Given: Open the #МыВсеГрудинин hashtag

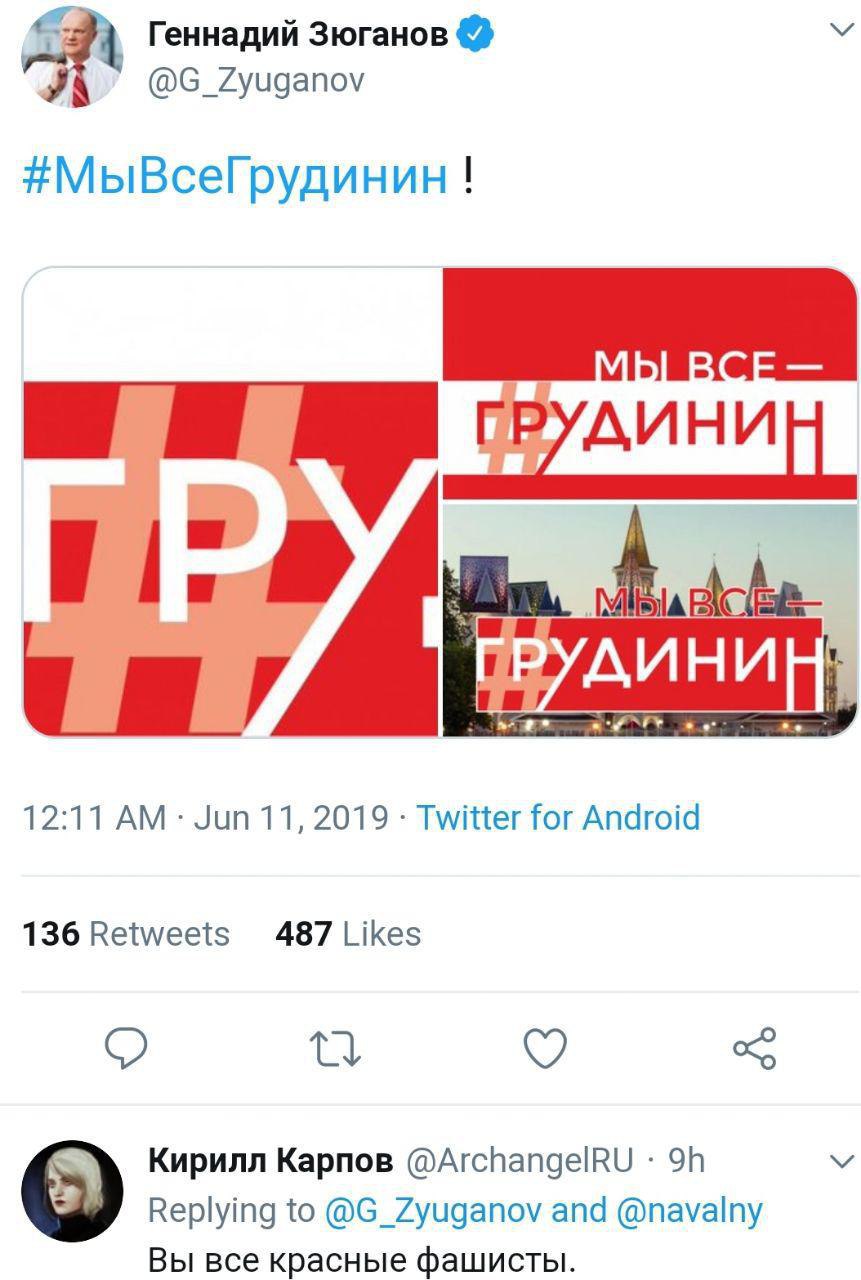Looking at the screenshot, I should tap(234, 177).
